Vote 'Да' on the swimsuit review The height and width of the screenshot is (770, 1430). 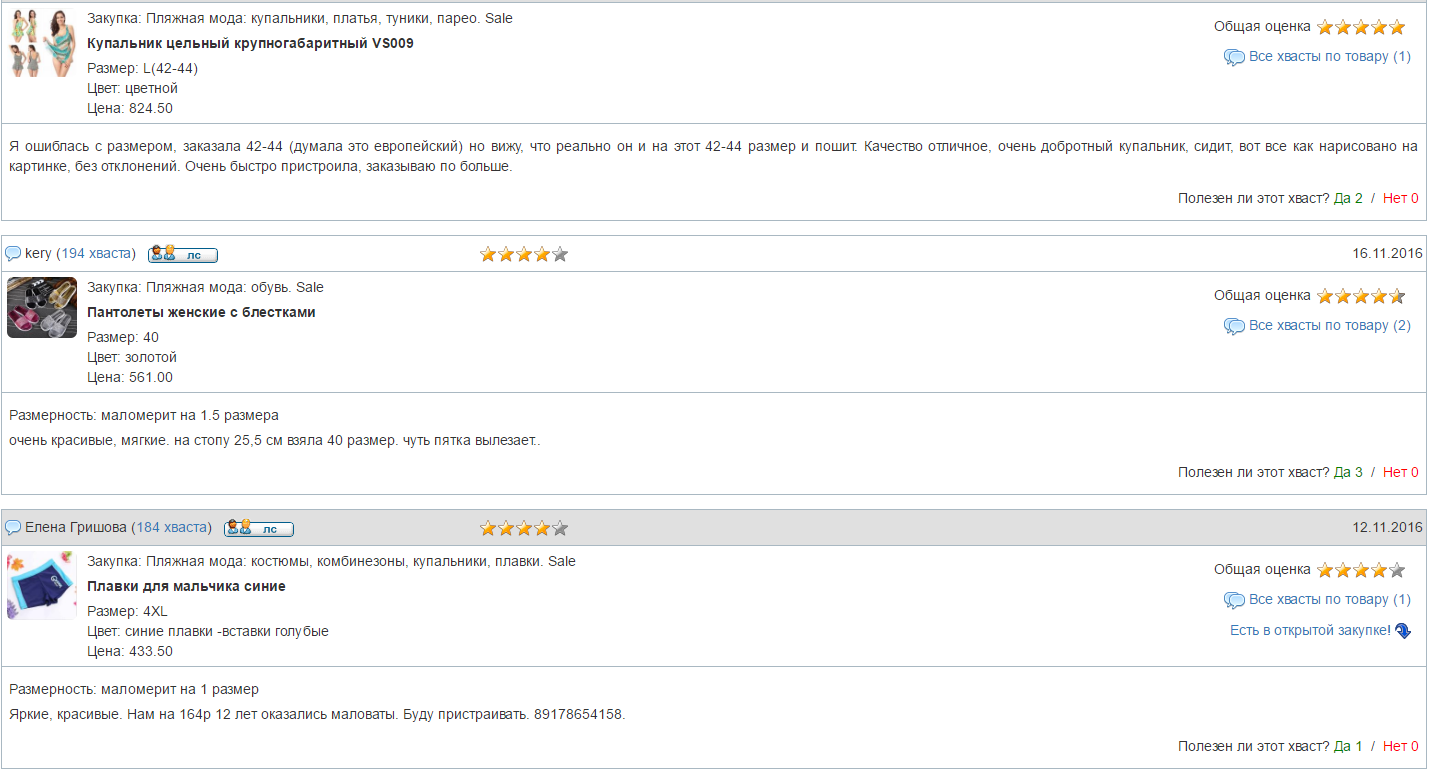(1348, 198)
